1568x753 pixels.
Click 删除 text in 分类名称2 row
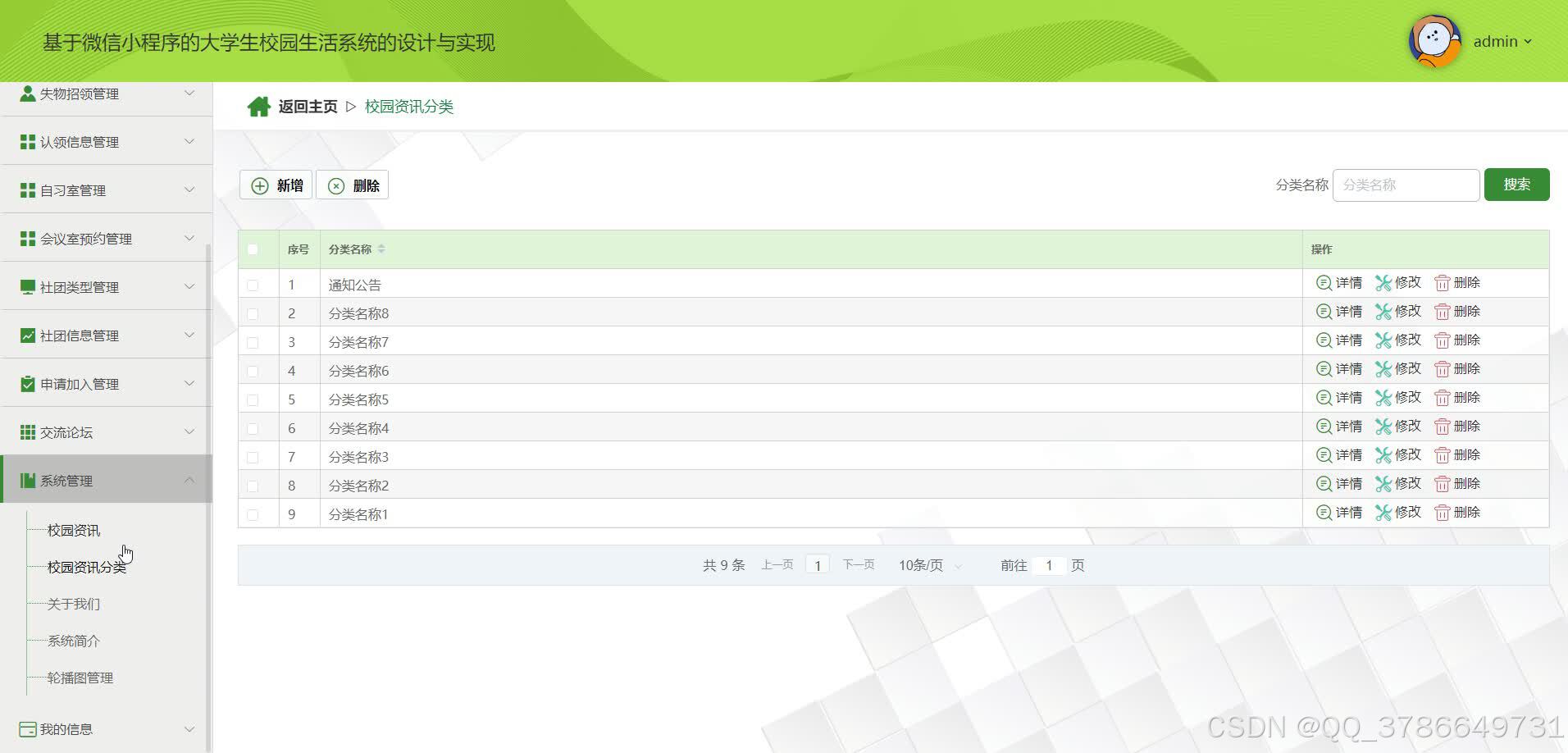coord(1467,484)
